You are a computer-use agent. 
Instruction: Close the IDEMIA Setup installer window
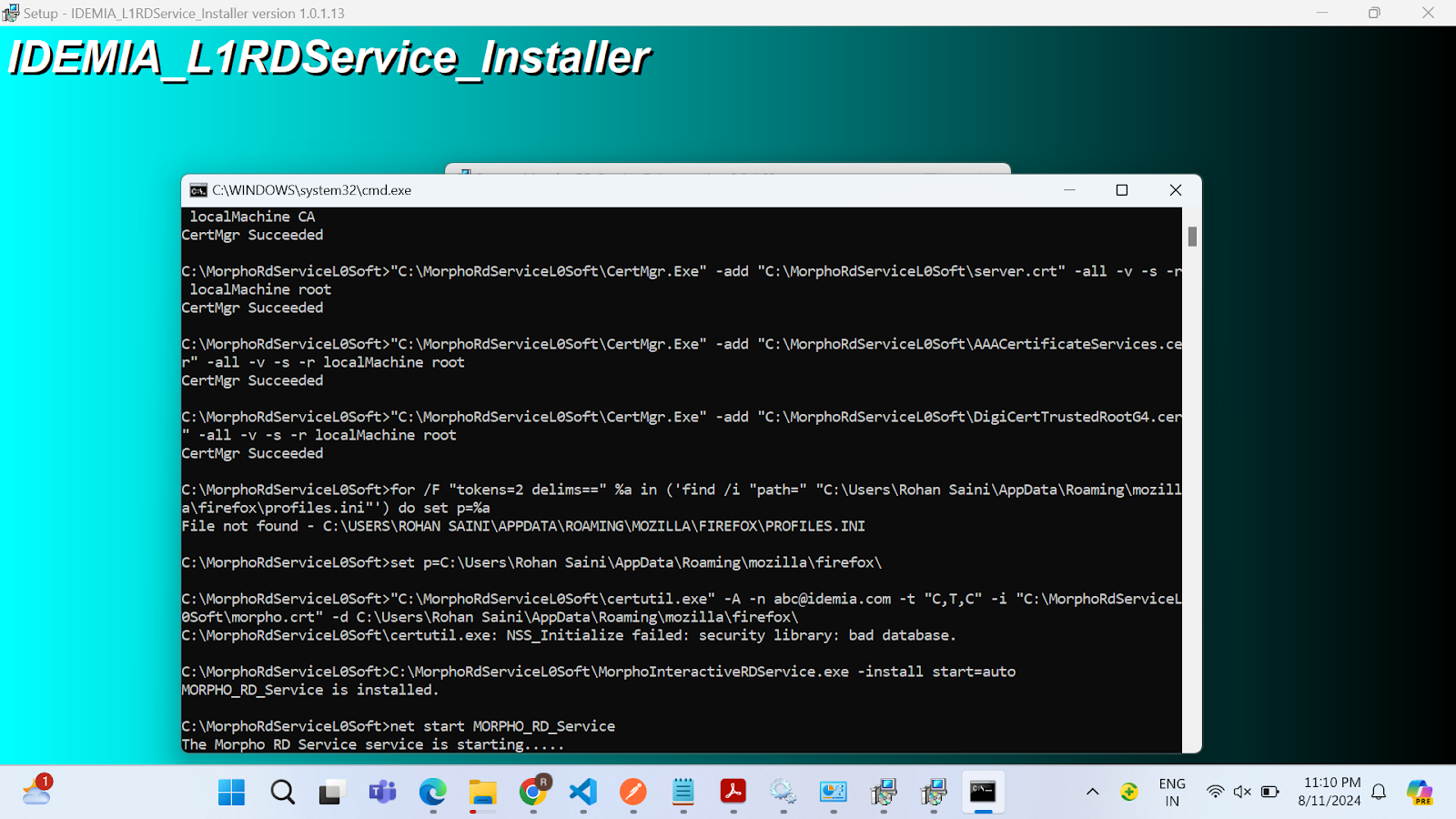tap(1428, 13)
